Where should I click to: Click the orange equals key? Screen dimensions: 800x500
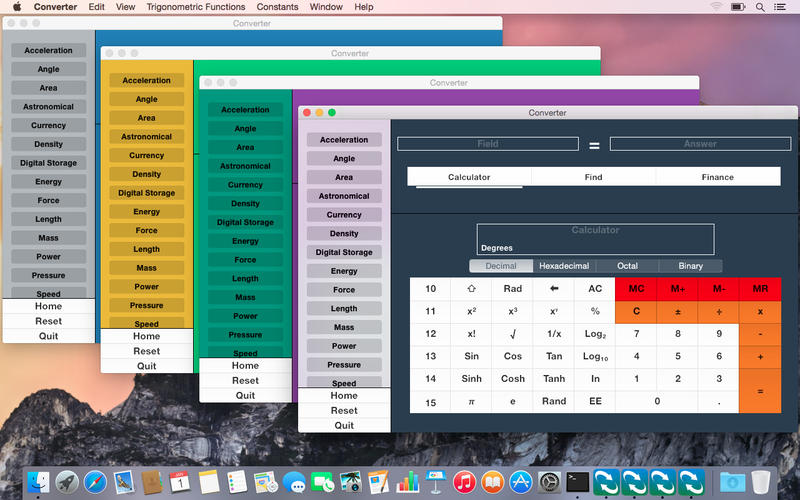(760, 391)
